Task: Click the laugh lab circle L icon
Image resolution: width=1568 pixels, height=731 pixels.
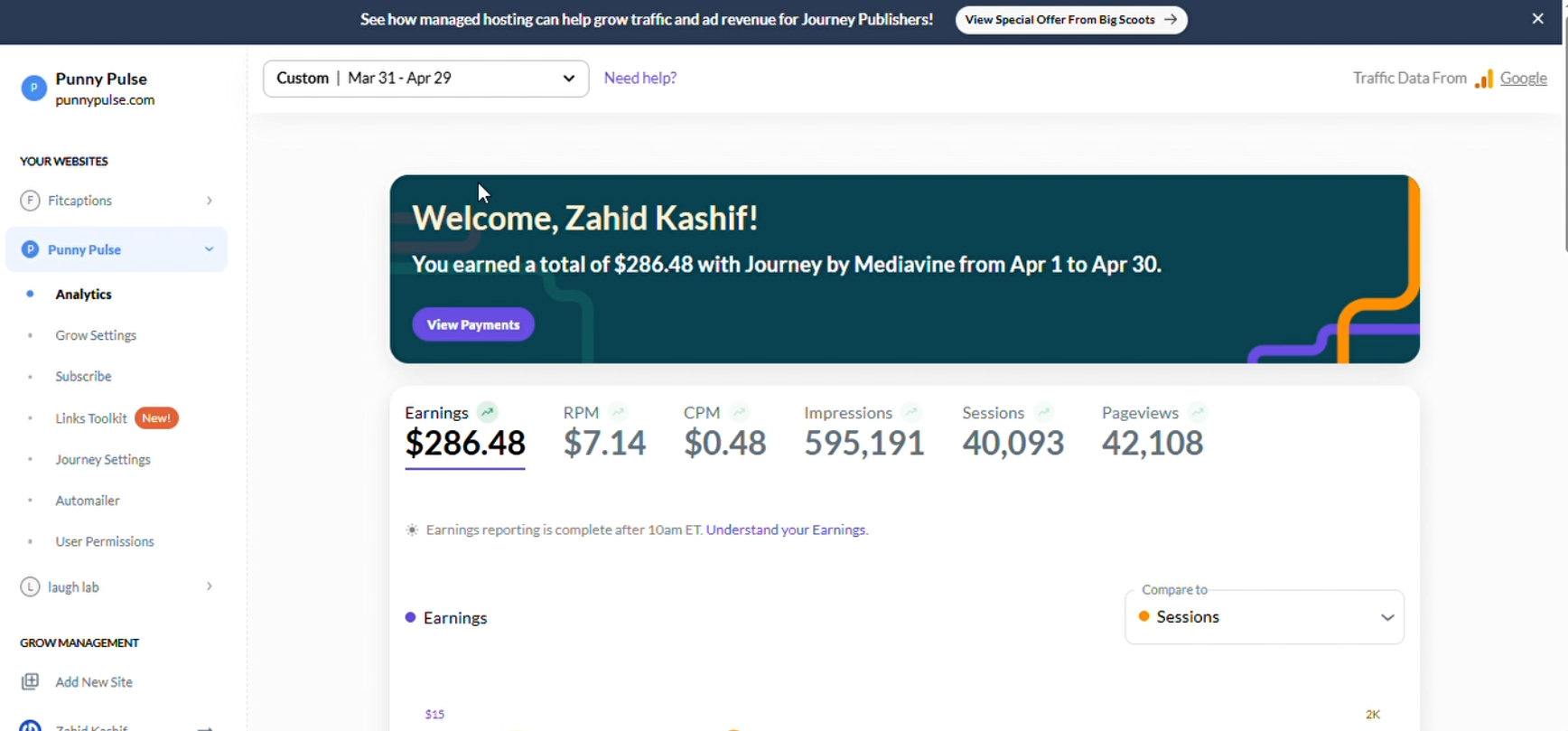Action: (x=30, y=587)
